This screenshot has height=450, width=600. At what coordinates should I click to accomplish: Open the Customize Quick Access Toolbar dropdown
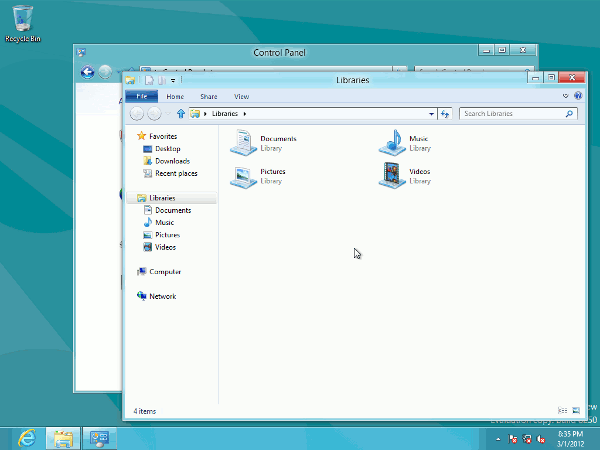click(x=173, y=80)
